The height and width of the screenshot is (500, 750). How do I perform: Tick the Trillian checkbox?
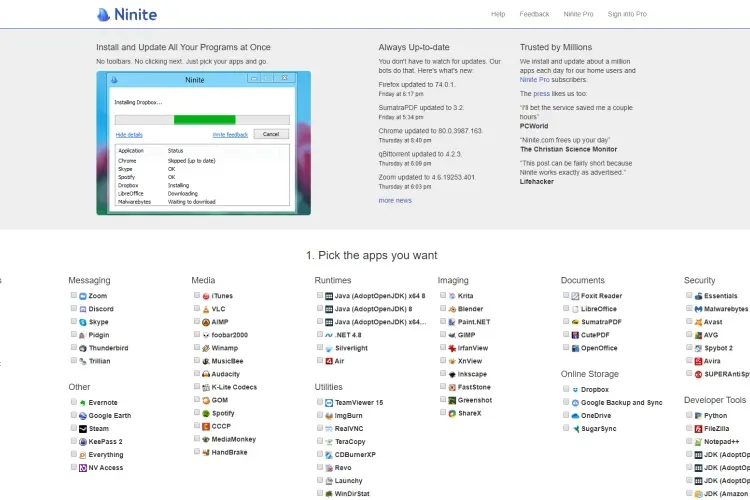(74, 360)
